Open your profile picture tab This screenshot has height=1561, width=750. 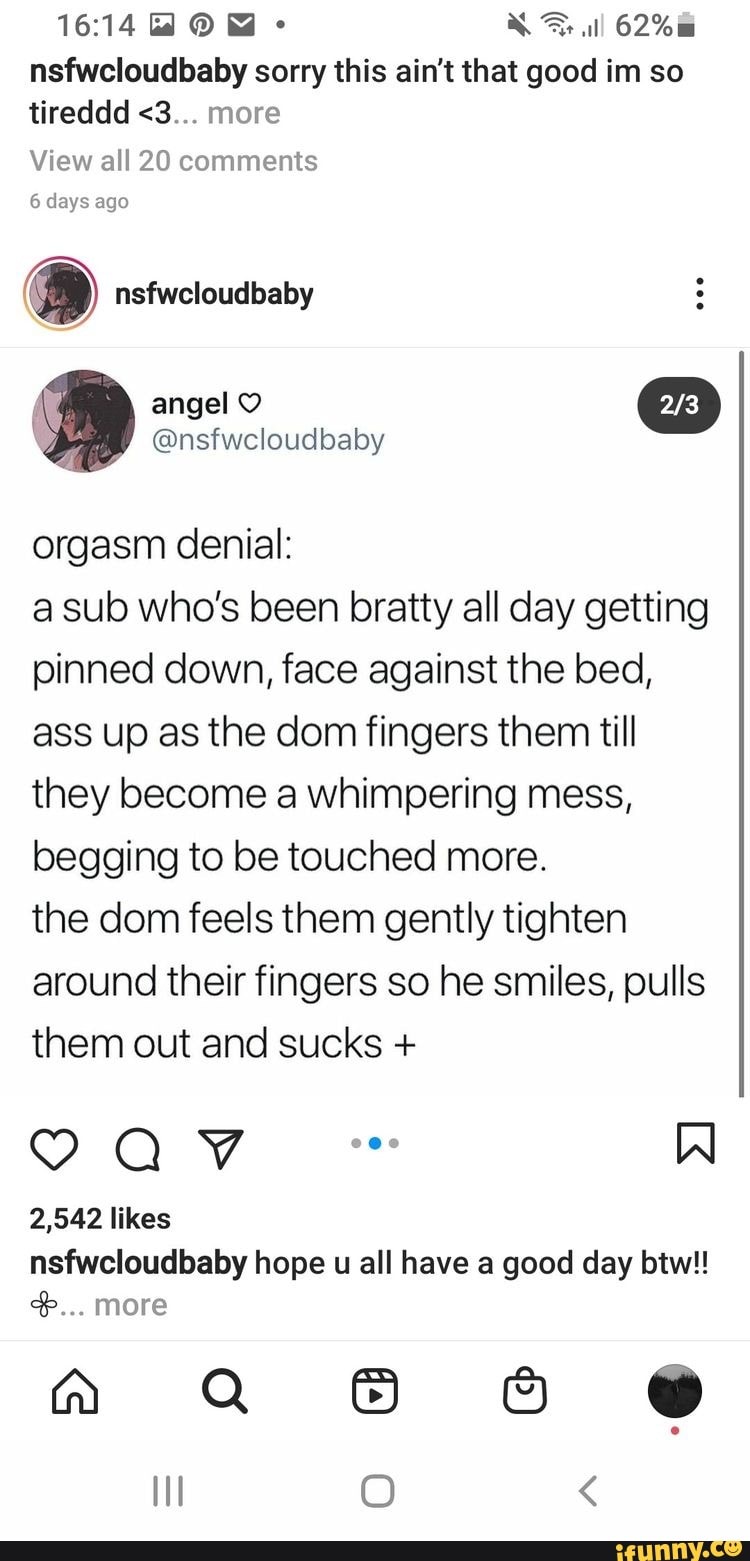[675, 1390]
